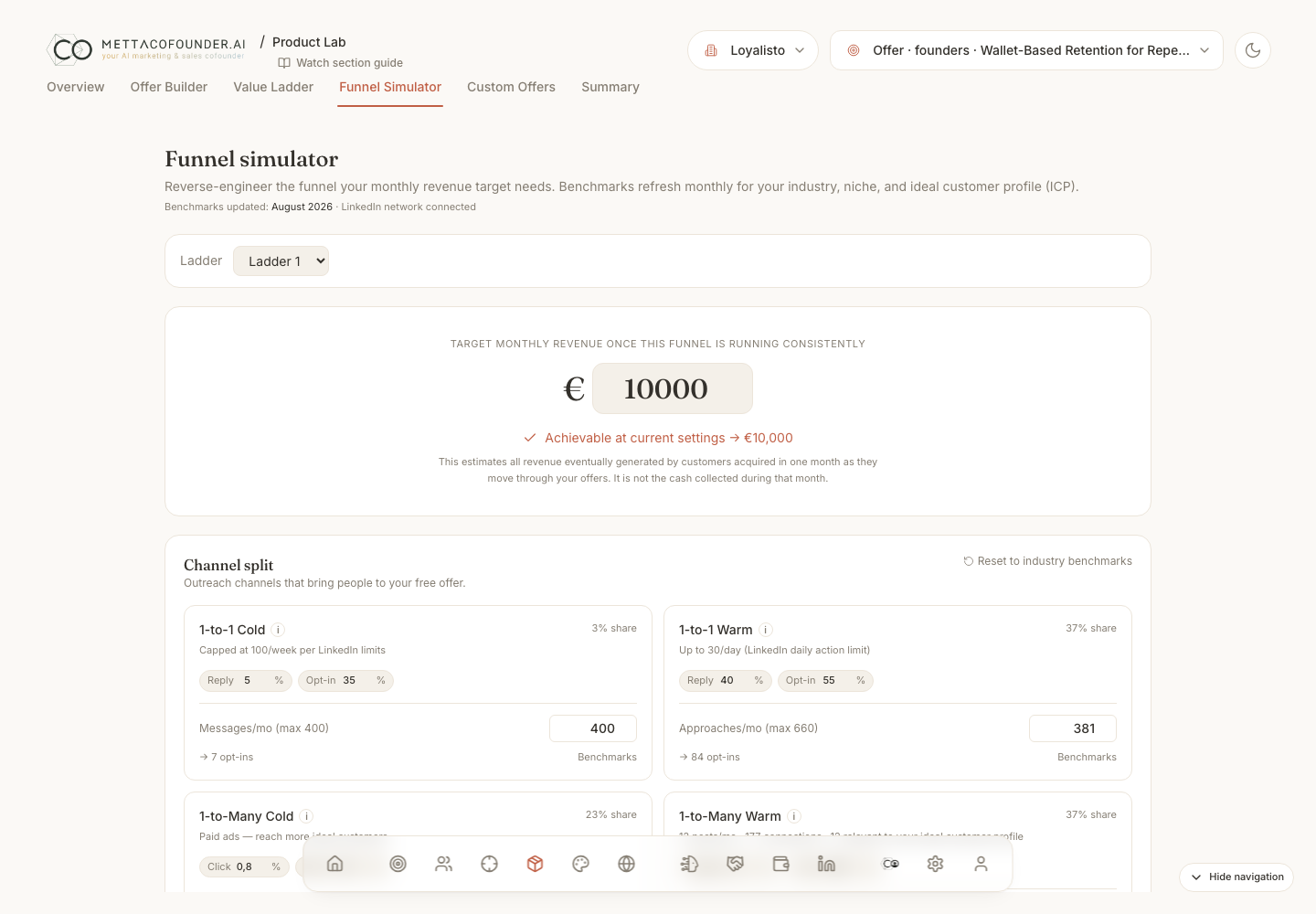Open the Ladder 1 select box
Screen dimensions: 1316x914
tap(281, 261)
